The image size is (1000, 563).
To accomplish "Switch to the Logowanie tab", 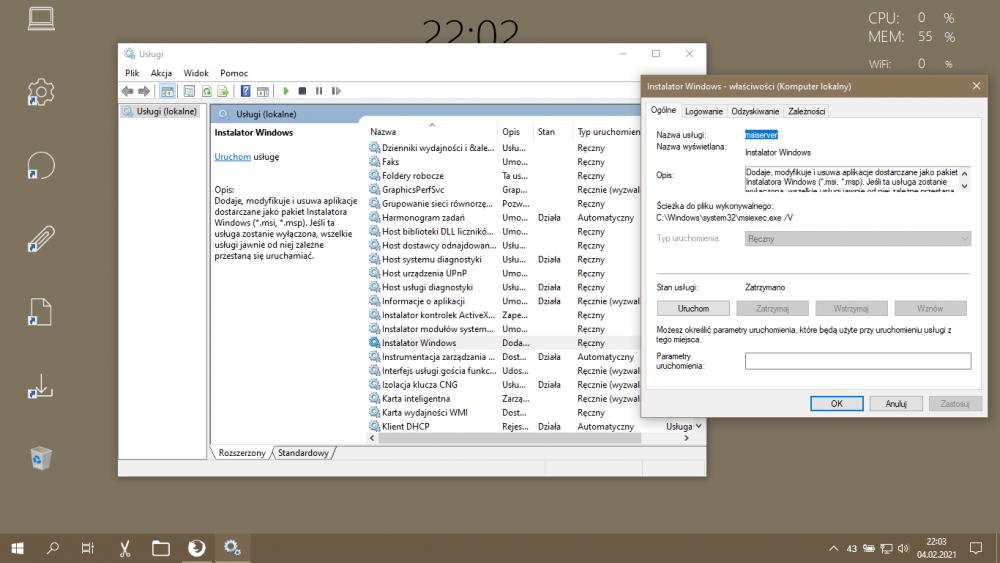I will 704,111.
